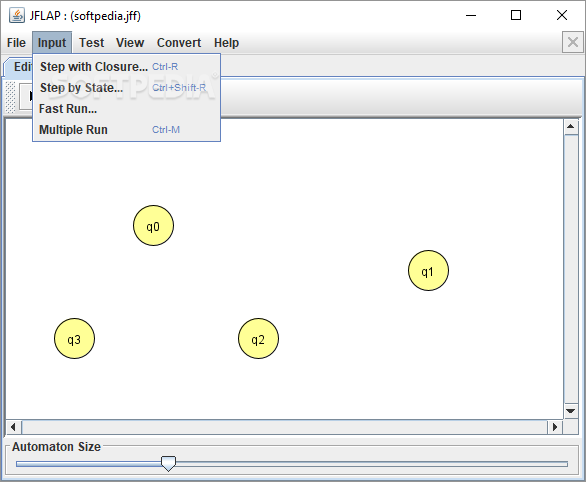The image size is (586, 482).
Task: Close the current tab with X button
Action: (x=573, y=42)
